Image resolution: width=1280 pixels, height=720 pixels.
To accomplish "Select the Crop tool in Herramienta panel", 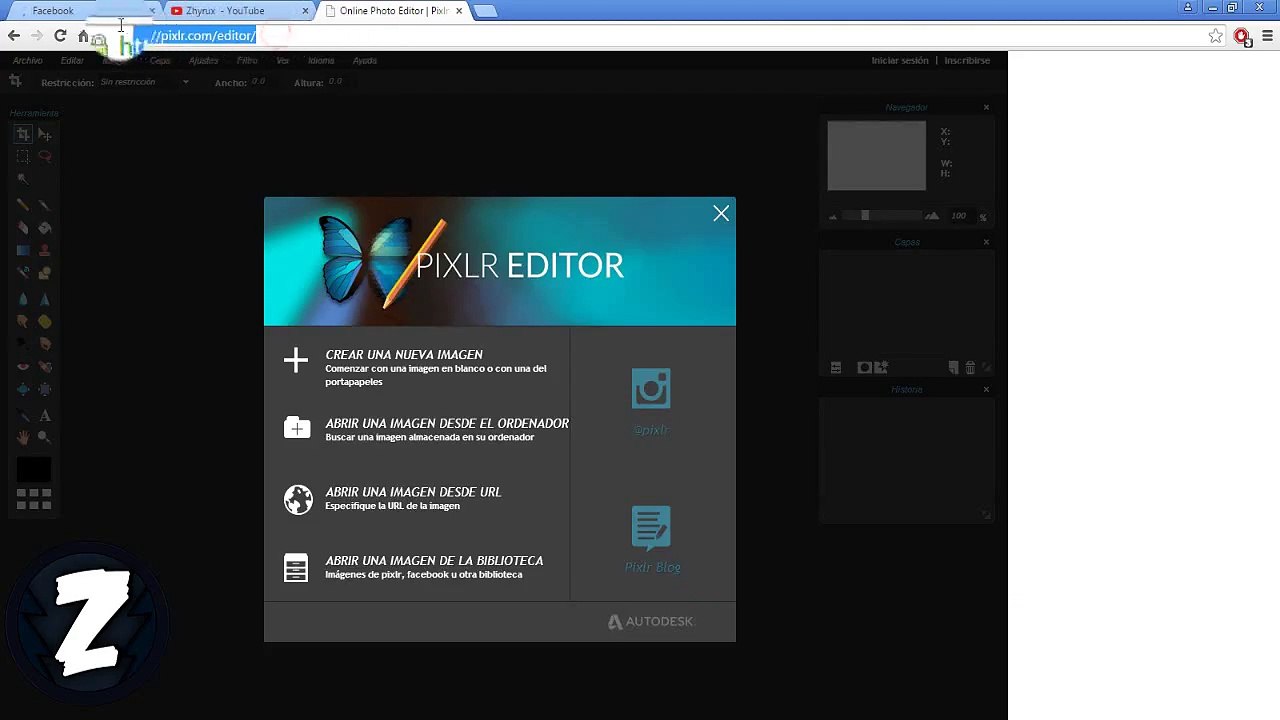I will tap(23, 134).
